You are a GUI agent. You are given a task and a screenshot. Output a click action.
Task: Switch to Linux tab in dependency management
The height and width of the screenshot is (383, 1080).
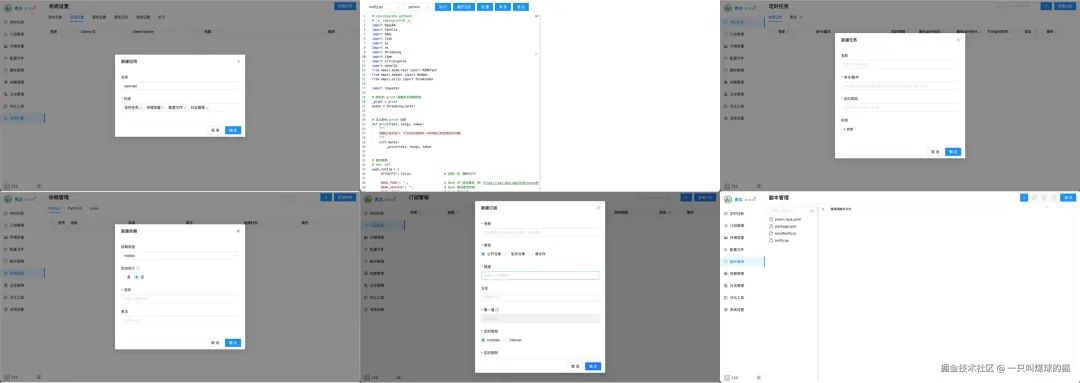(94, 207)
